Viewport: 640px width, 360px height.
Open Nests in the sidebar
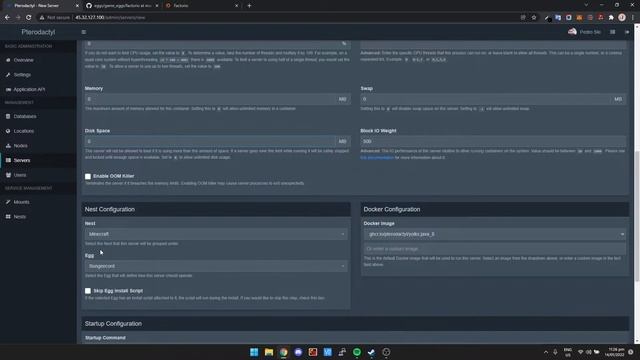click(20, 217)
